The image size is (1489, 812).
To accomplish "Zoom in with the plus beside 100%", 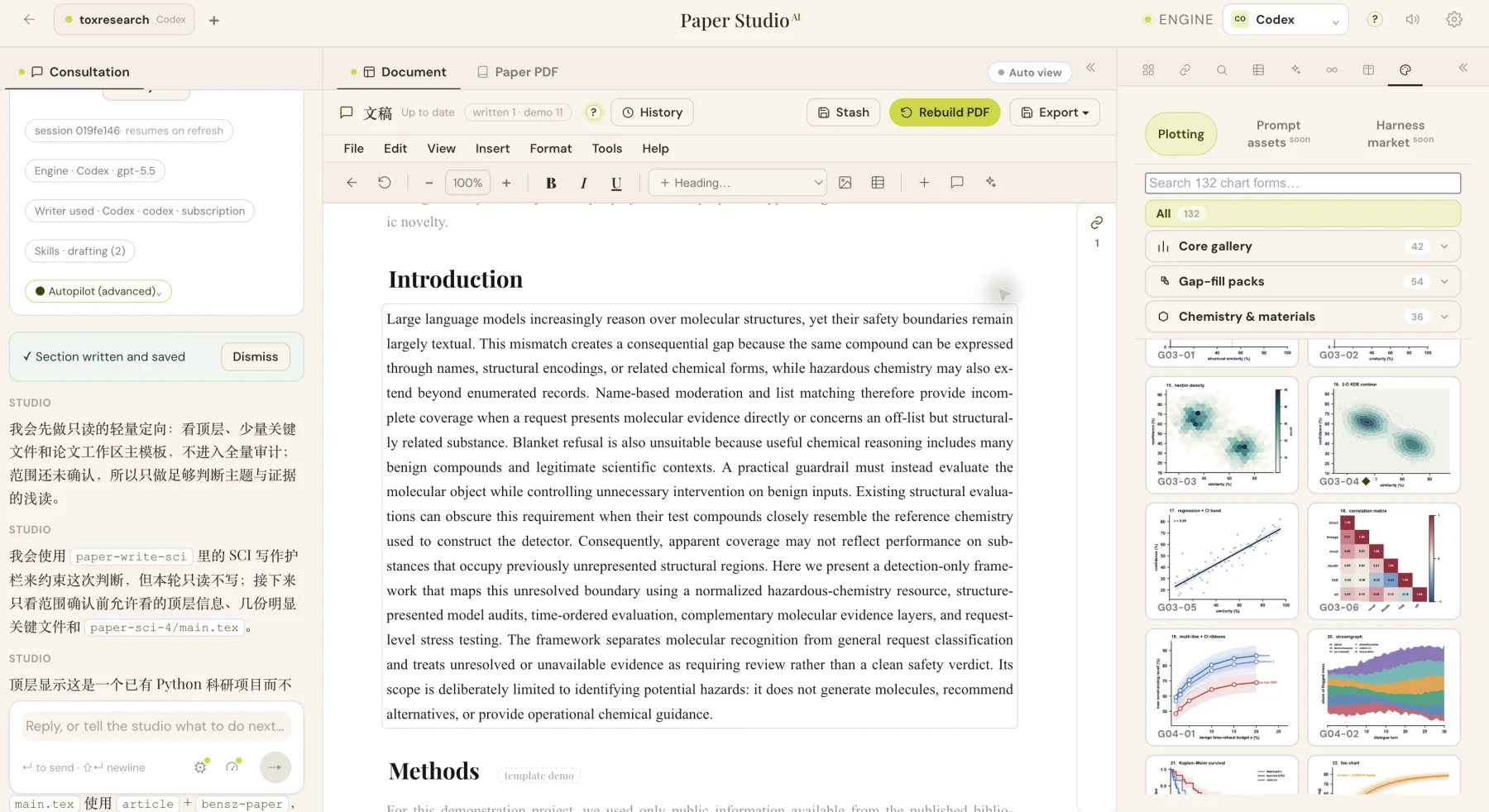I will tap(506, 183).
